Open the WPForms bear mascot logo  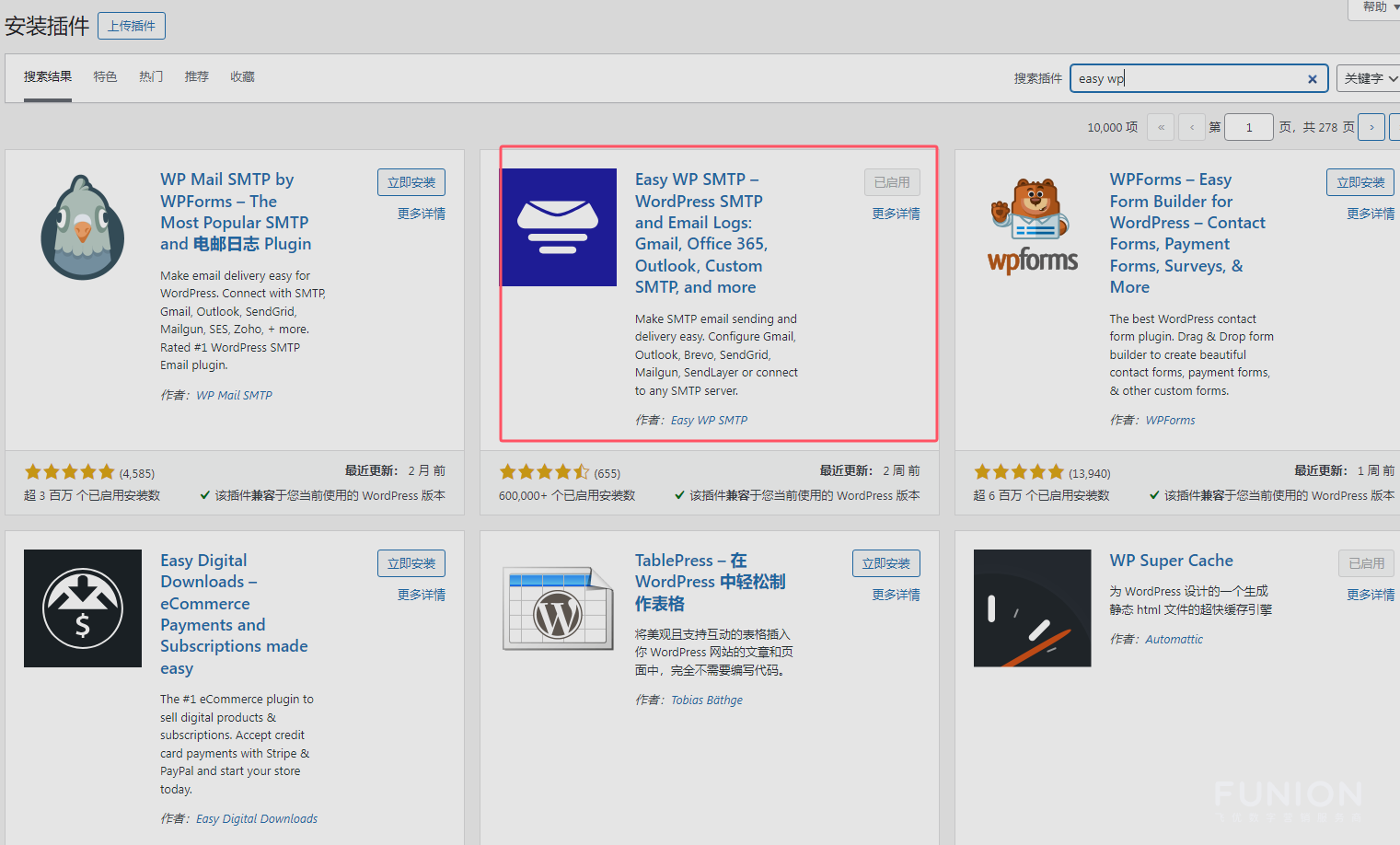(1033, 227)
